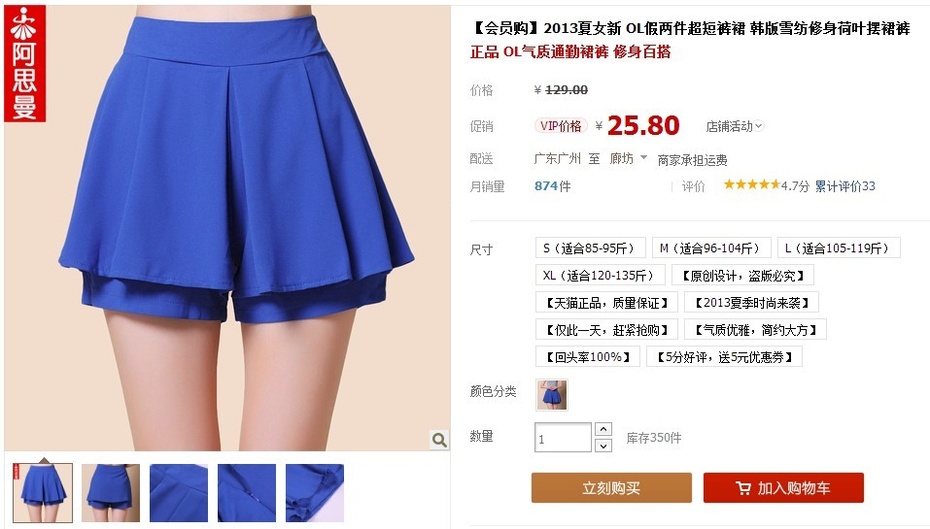
Task: Click the five-star rating icons
Action: tap(751, 184)
